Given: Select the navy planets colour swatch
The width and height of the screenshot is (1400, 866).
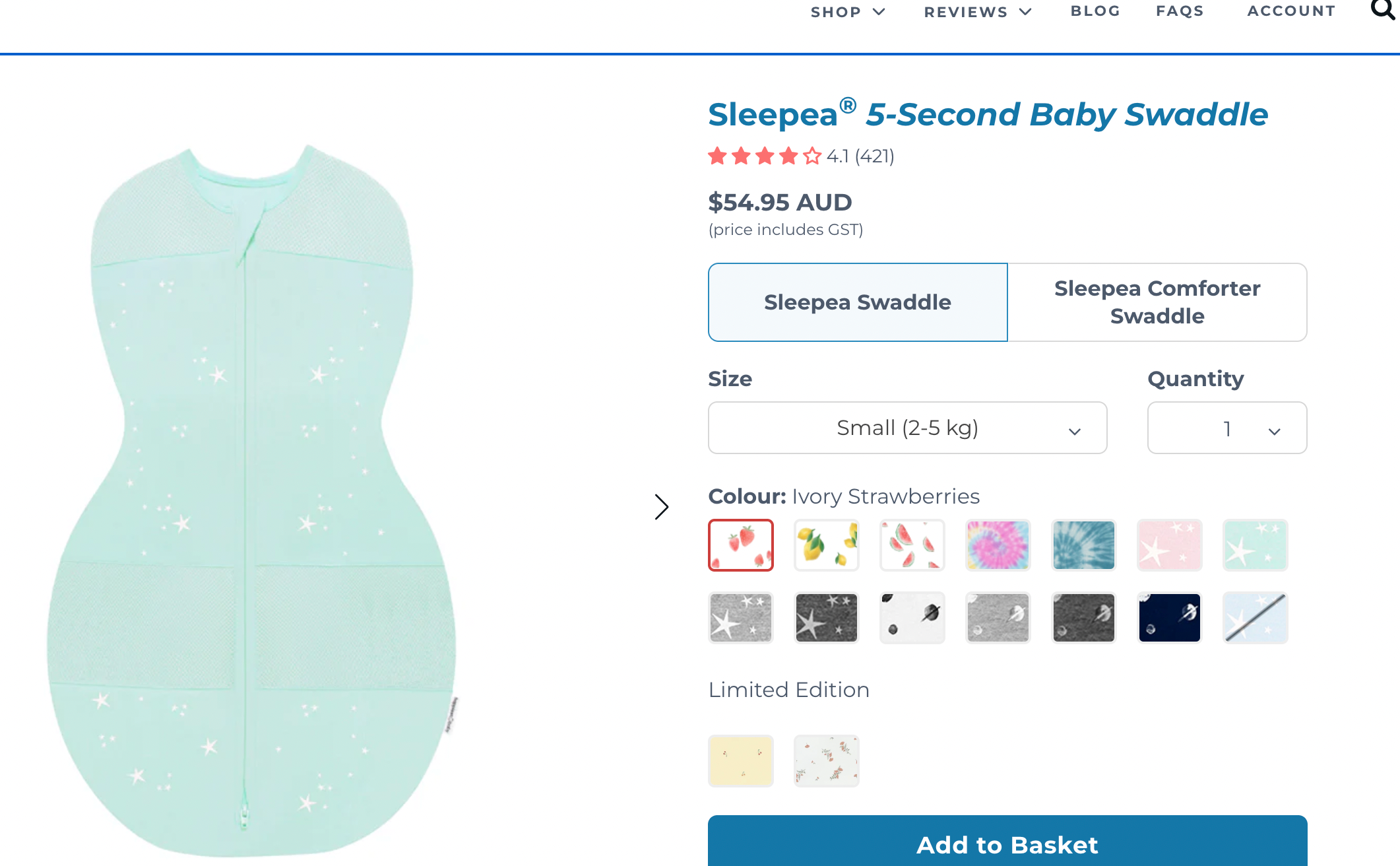Looking at the screenshot, I should click(1169, 618).
